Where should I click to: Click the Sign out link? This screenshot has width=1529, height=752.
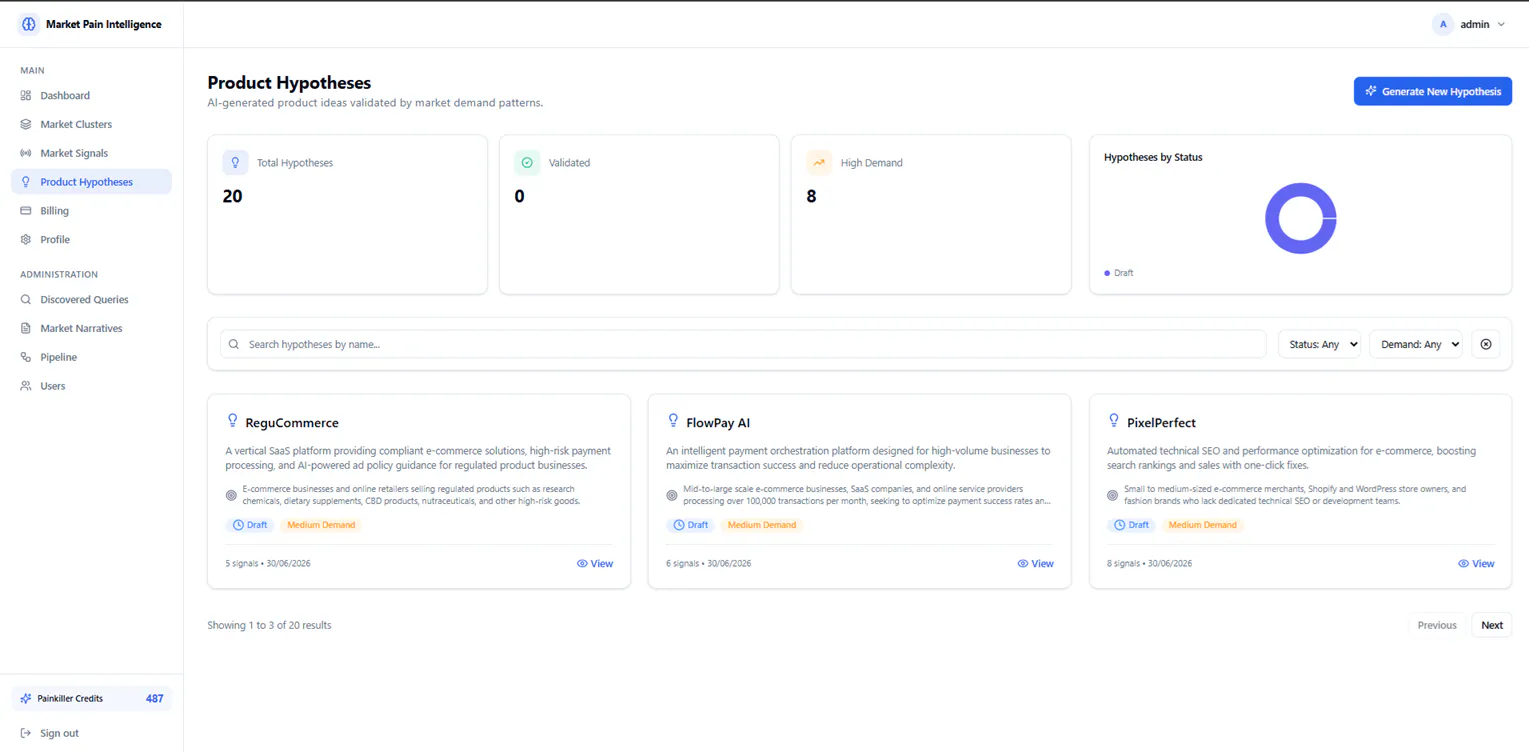[x=59, y=733]
